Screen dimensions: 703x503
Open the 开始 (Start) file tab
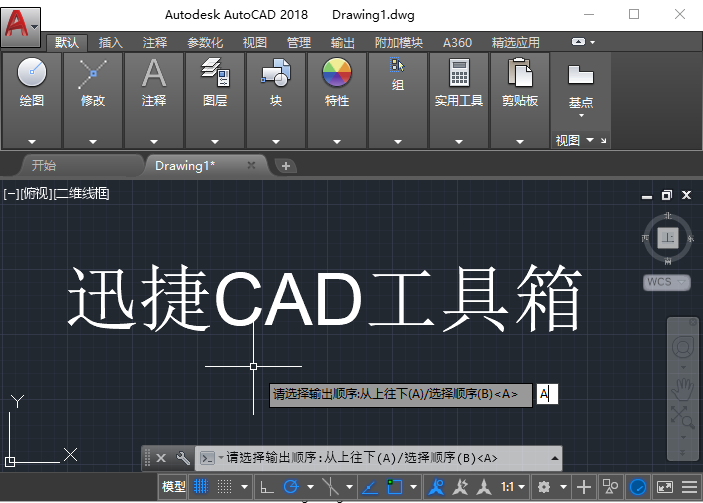tap(81, 165)
